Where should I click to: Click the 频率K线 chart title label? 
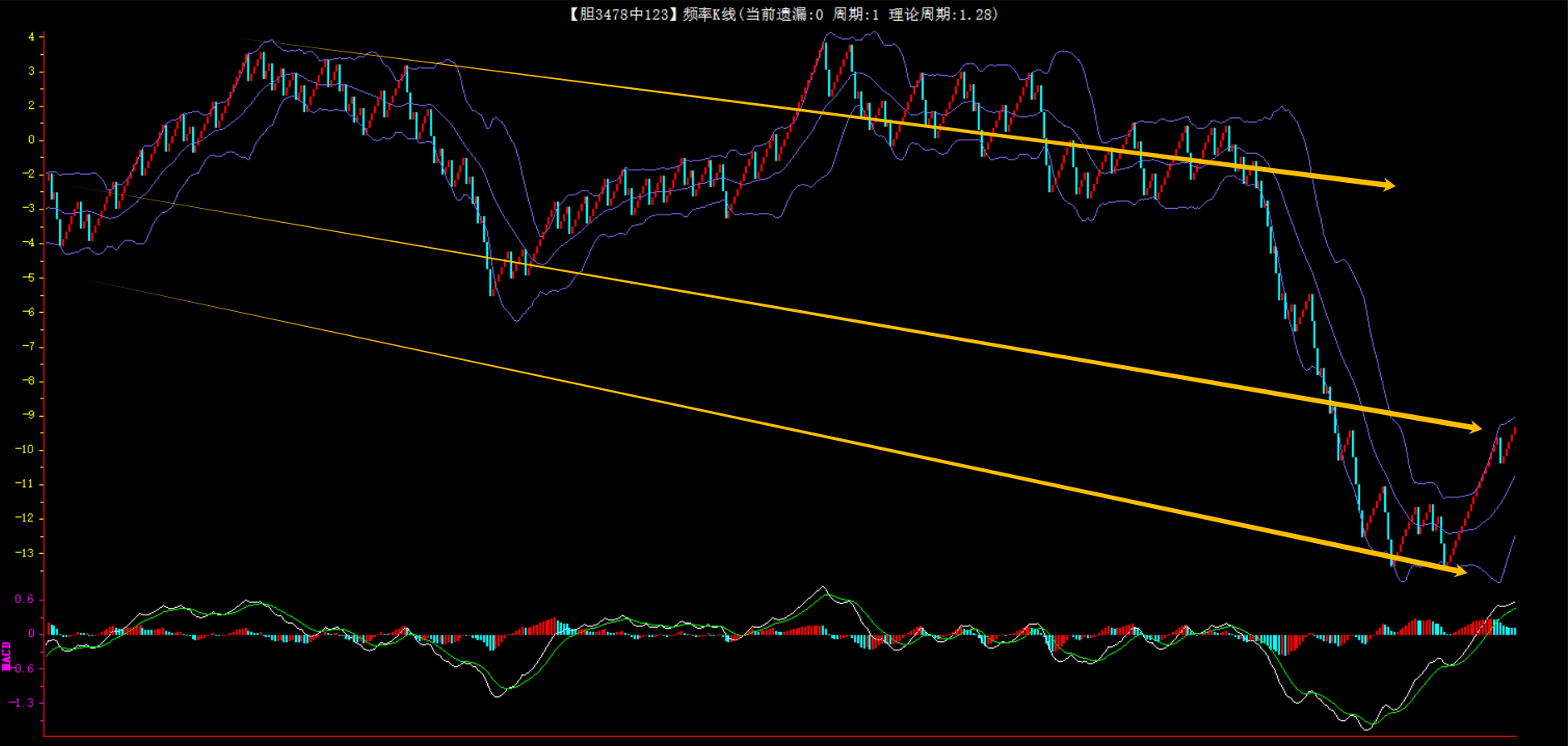point(709,14)
